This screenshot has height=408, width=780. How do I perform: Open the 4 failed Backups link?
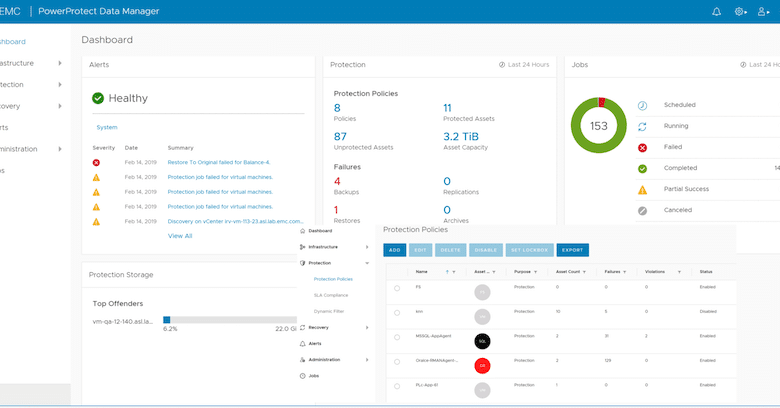(x=337, y=182)
